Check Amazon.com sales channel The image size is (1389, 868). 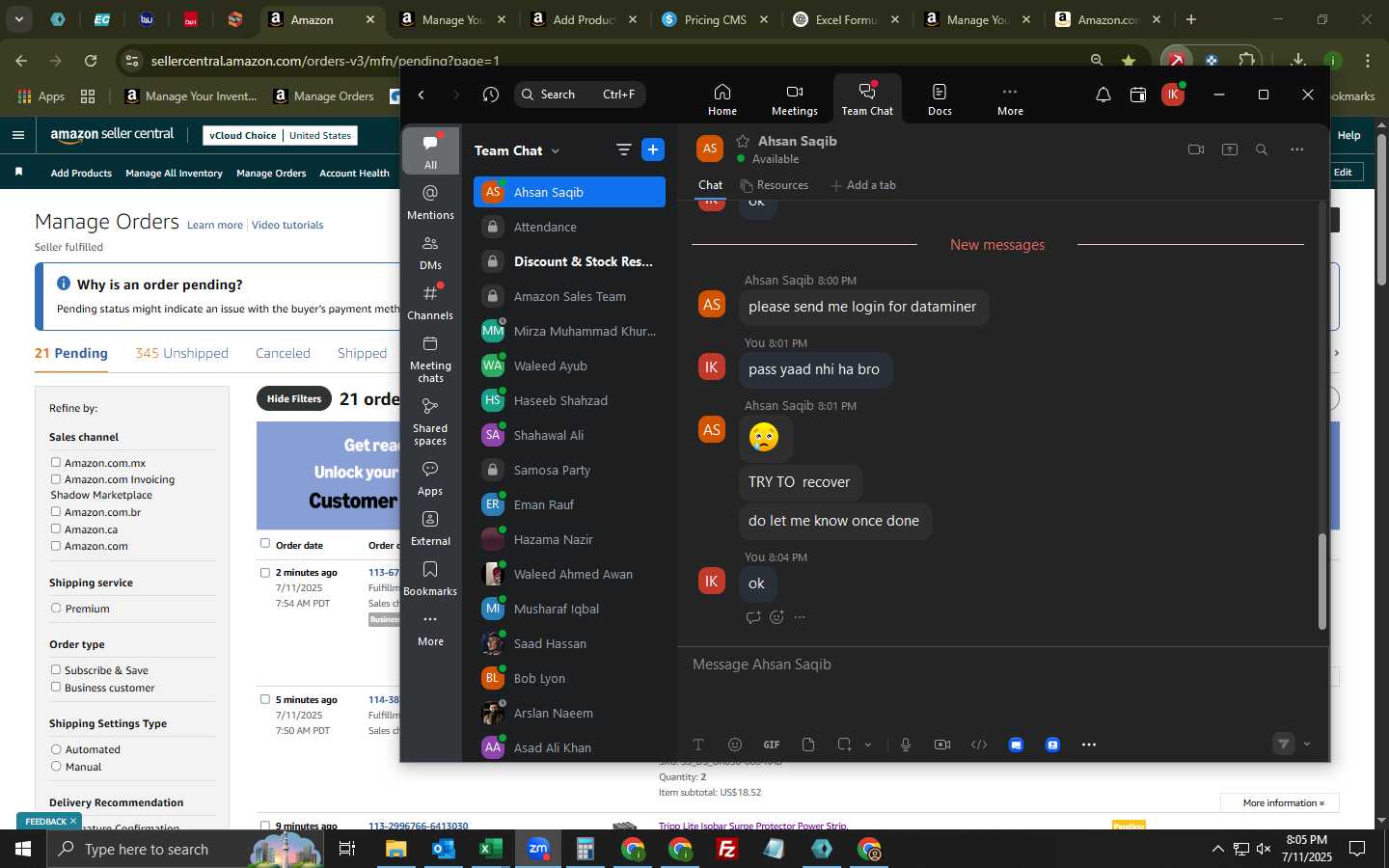pos(56,545)
